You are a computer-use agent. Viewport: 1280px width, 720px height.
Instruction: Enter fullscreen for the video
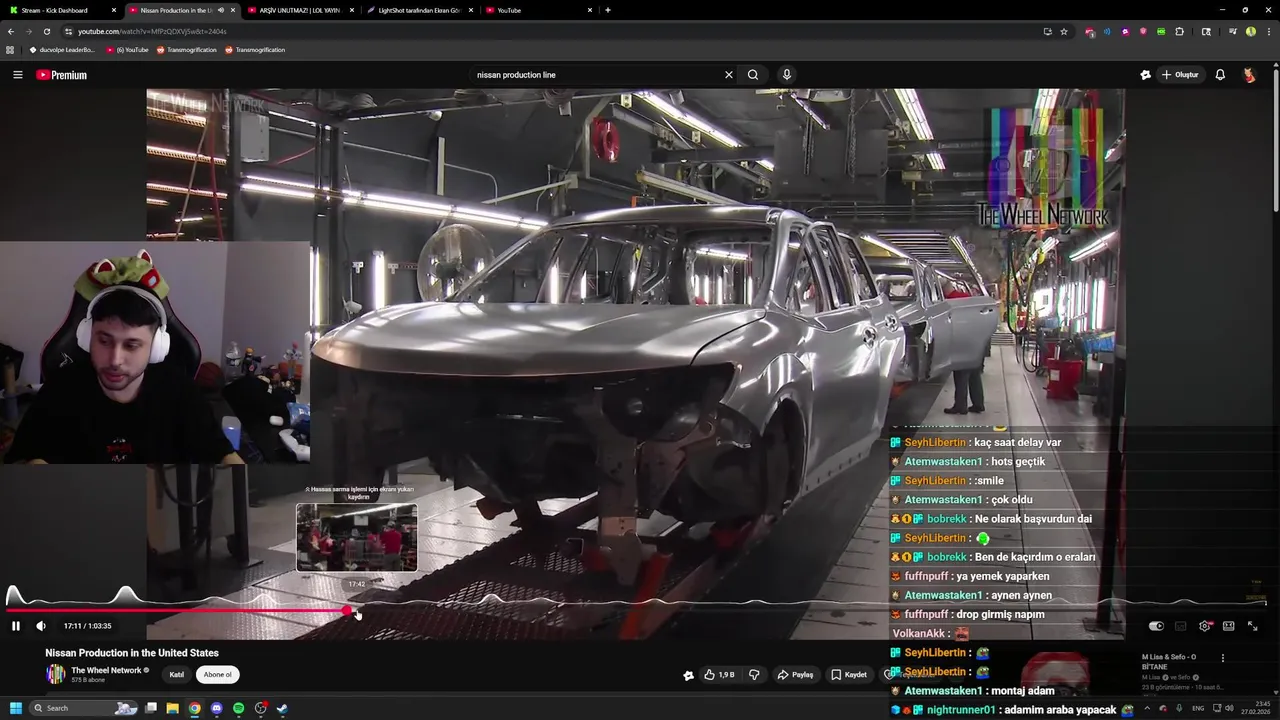coord(1252,626)
